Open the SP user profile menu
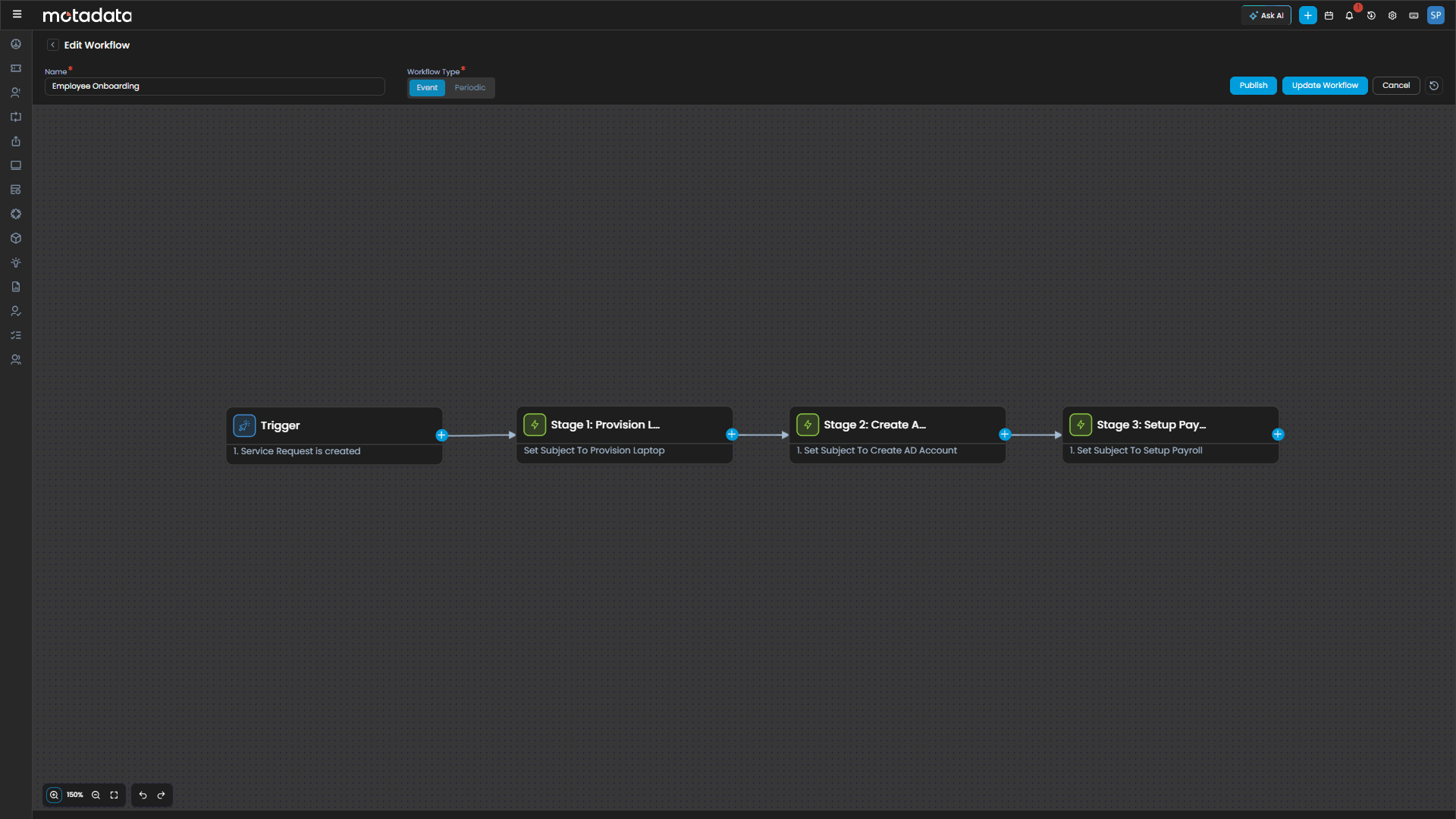1456x819 pixels. click(1436, 15)
